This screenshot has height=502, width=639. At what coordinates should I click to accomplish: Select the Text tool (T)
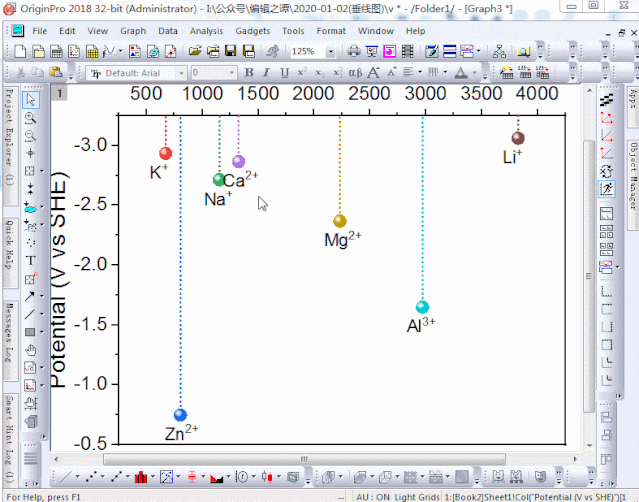point(30,260)
